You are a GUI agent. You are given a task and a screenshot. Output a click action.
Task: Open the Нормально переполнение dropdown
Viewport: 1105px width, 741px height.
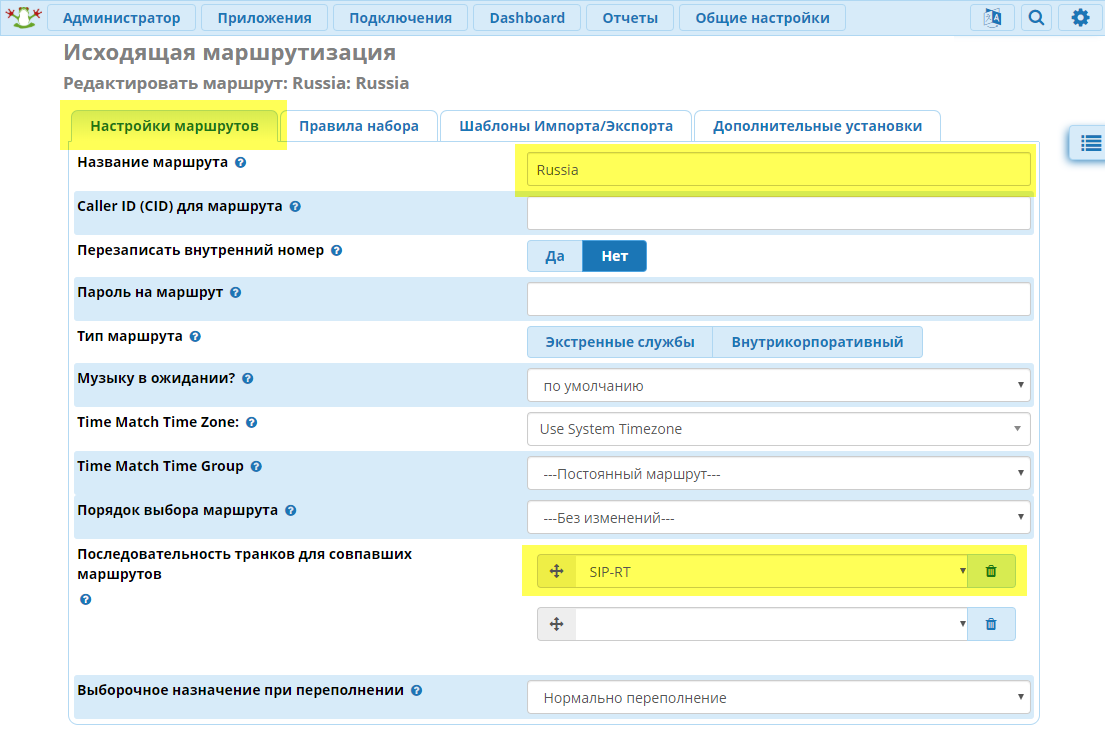[779, 697]
